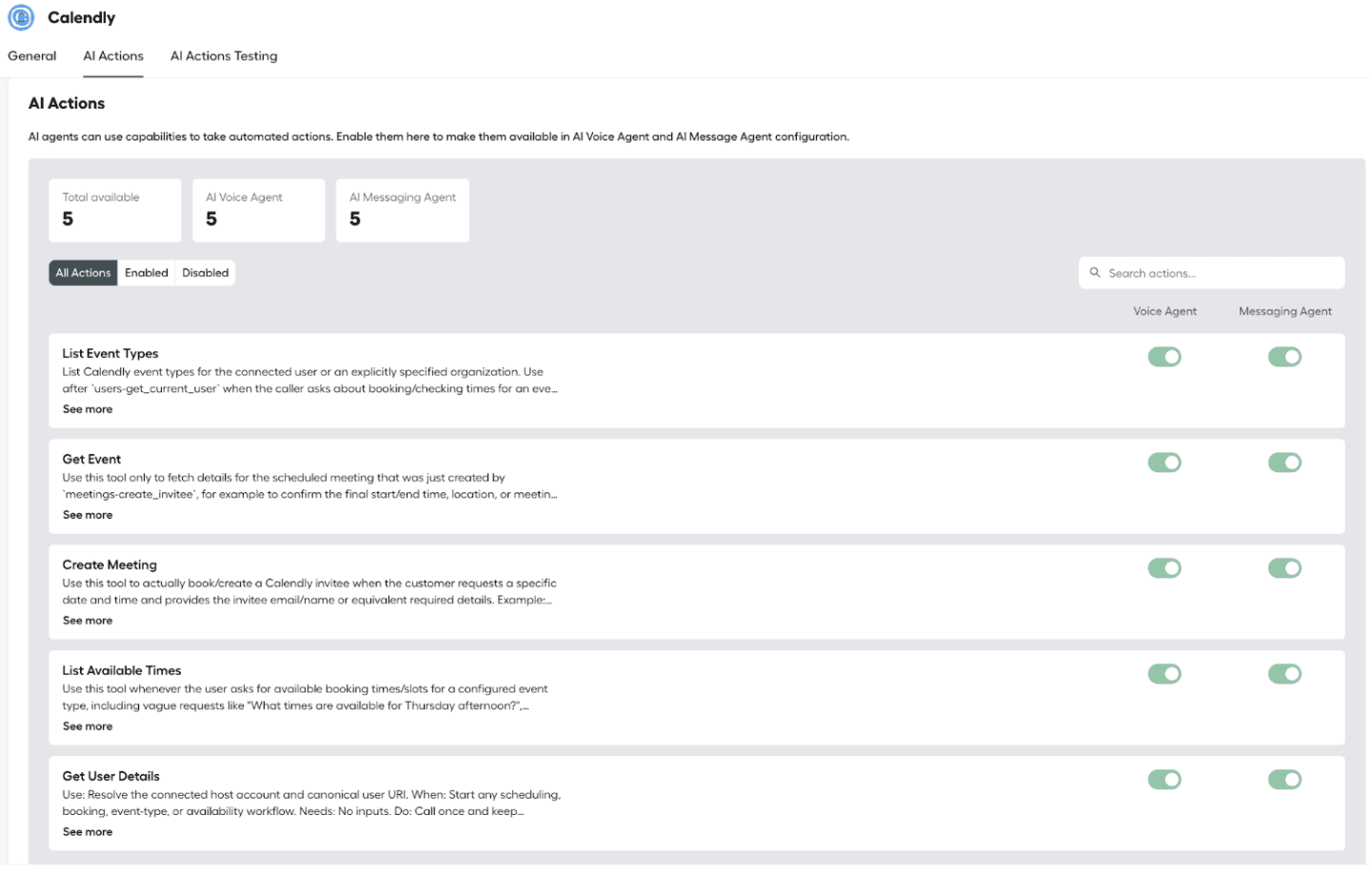Screen dimensions: 1372x874
Task: Click the Create Meeting title
Action: (109, 566)
